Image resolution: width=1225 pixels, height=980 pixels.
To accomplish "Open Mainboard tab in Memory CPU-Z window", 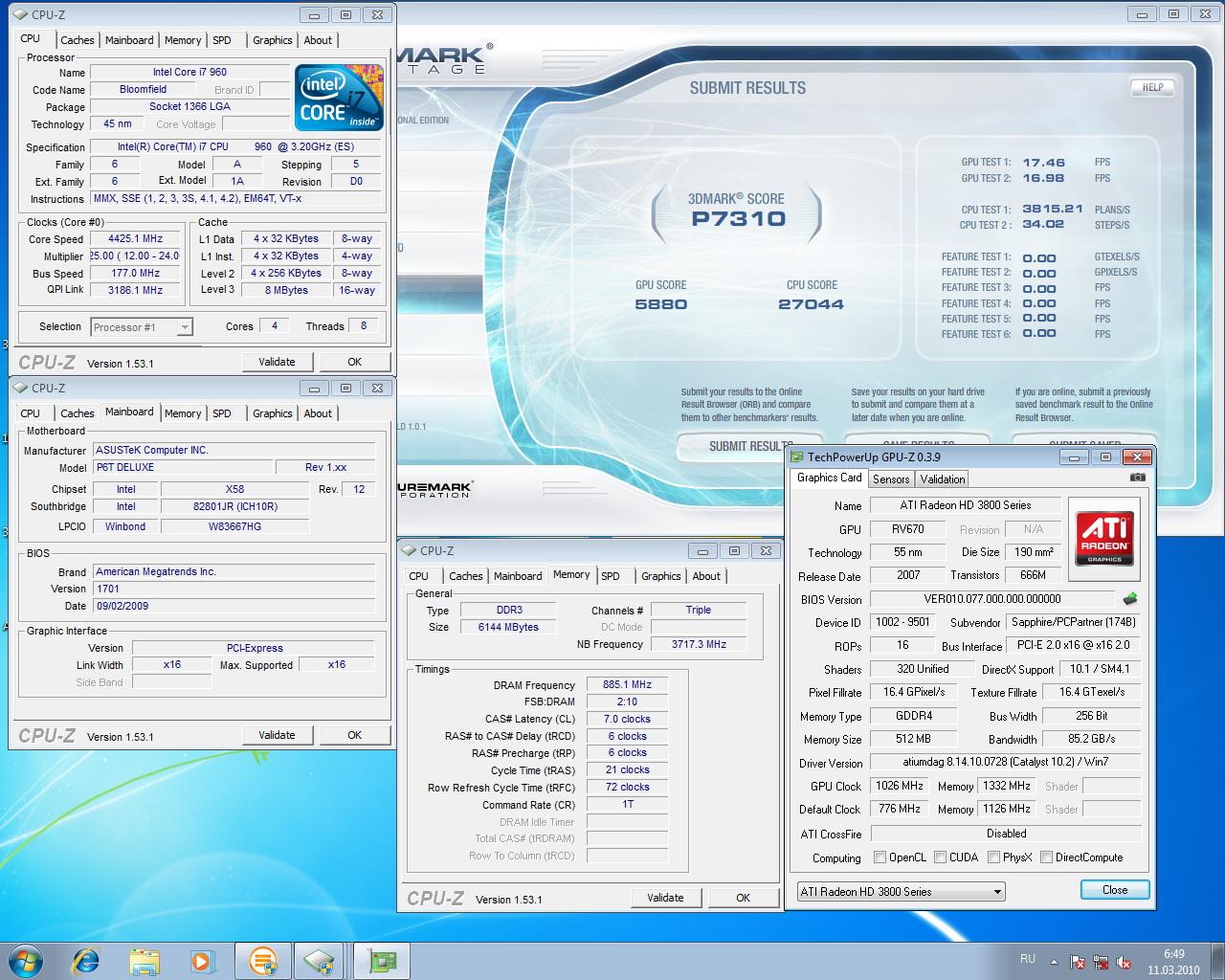I will pos(518,576).
